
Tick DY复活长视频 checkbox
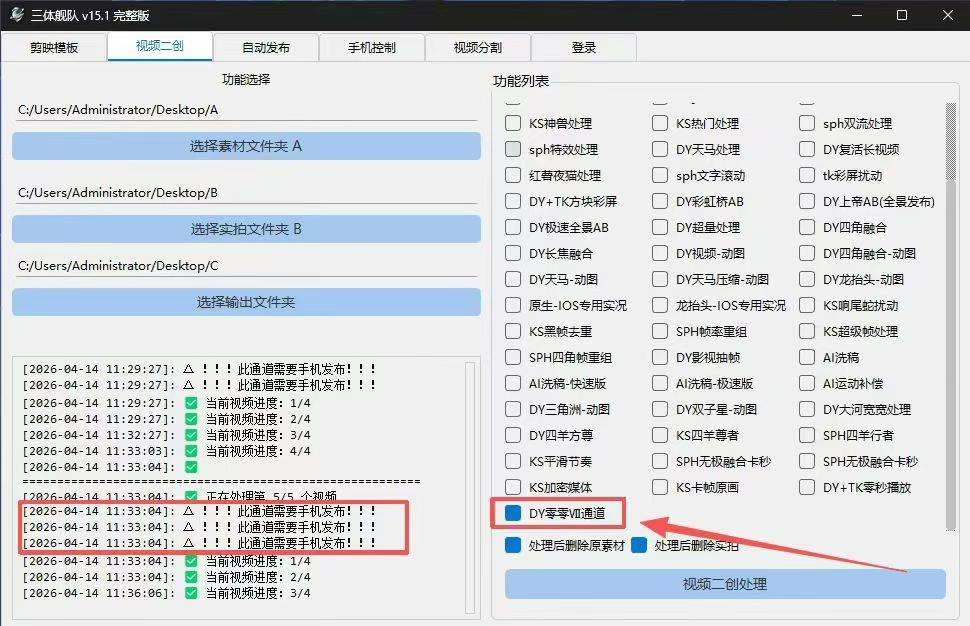tap(807, 149)
